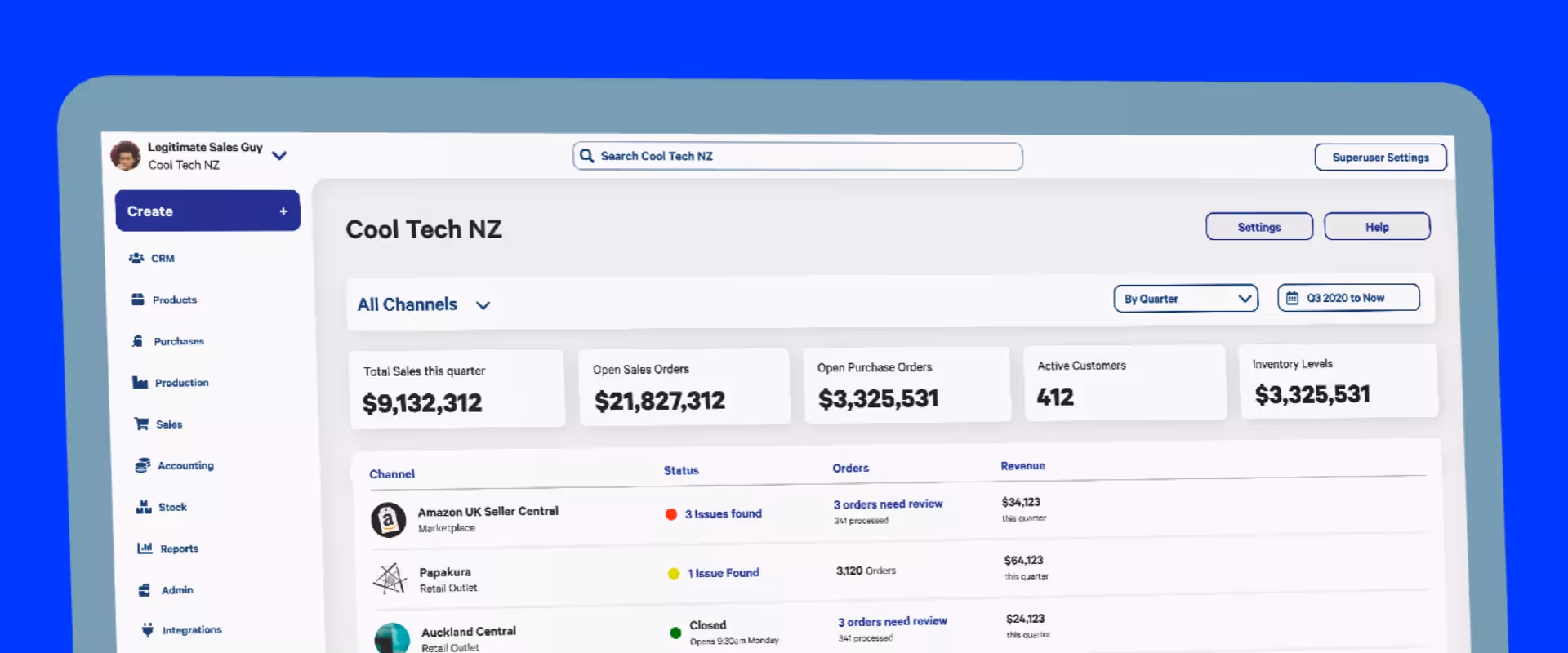Expand the user account chevron

pos(279,155)
